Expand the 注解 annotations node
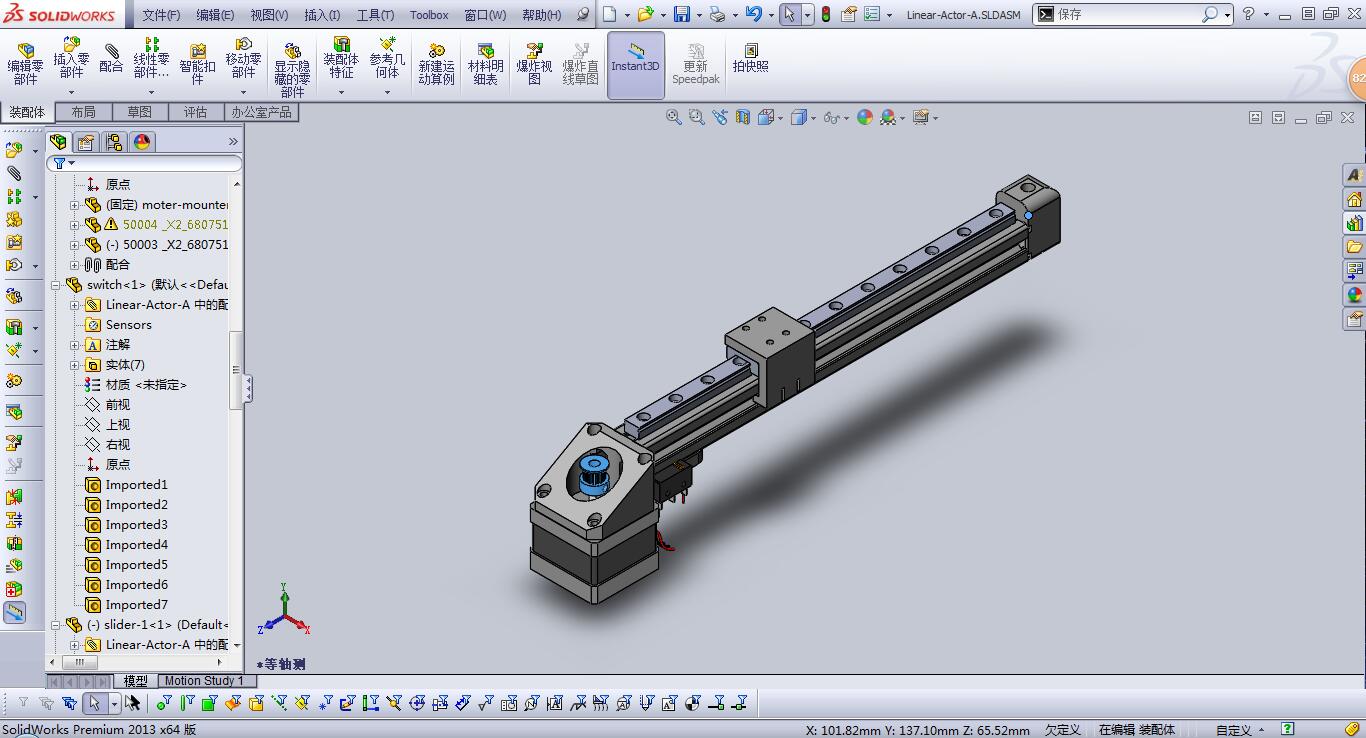The width and height of the screenshot is (1366, 738). point(75,345)
